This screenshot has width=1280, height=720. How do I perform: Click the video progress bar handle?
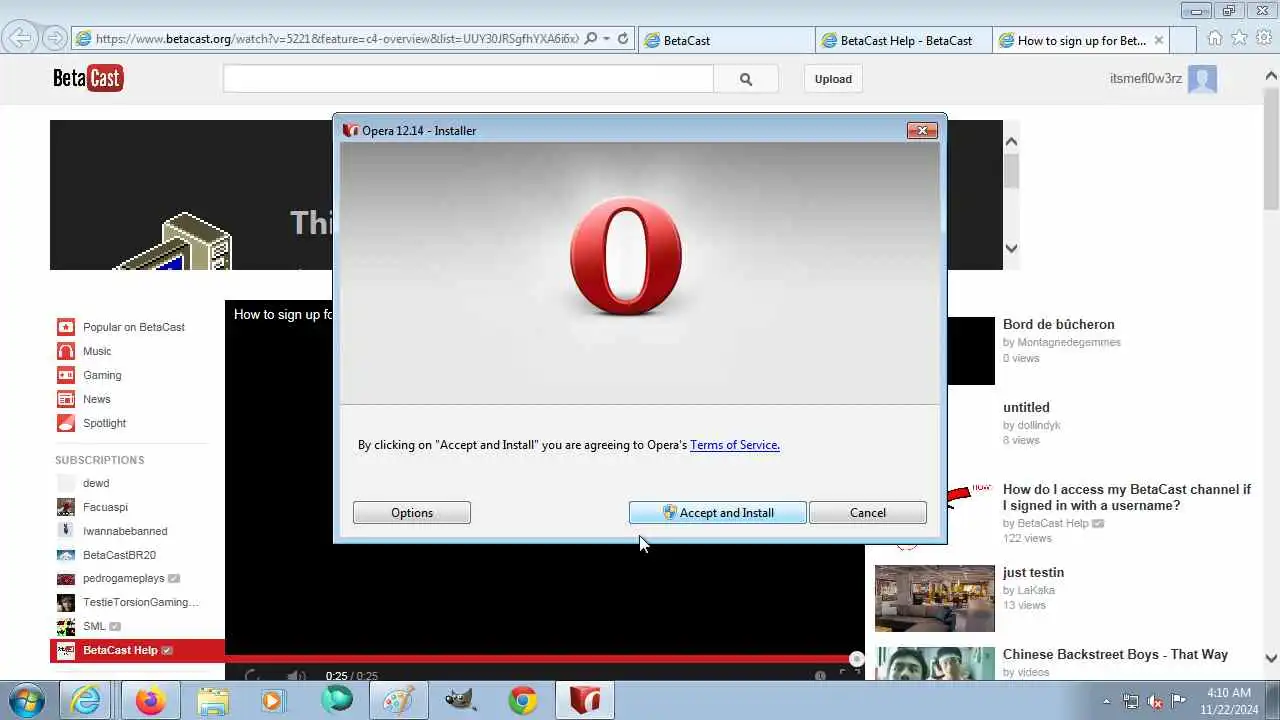click(856, 658)
